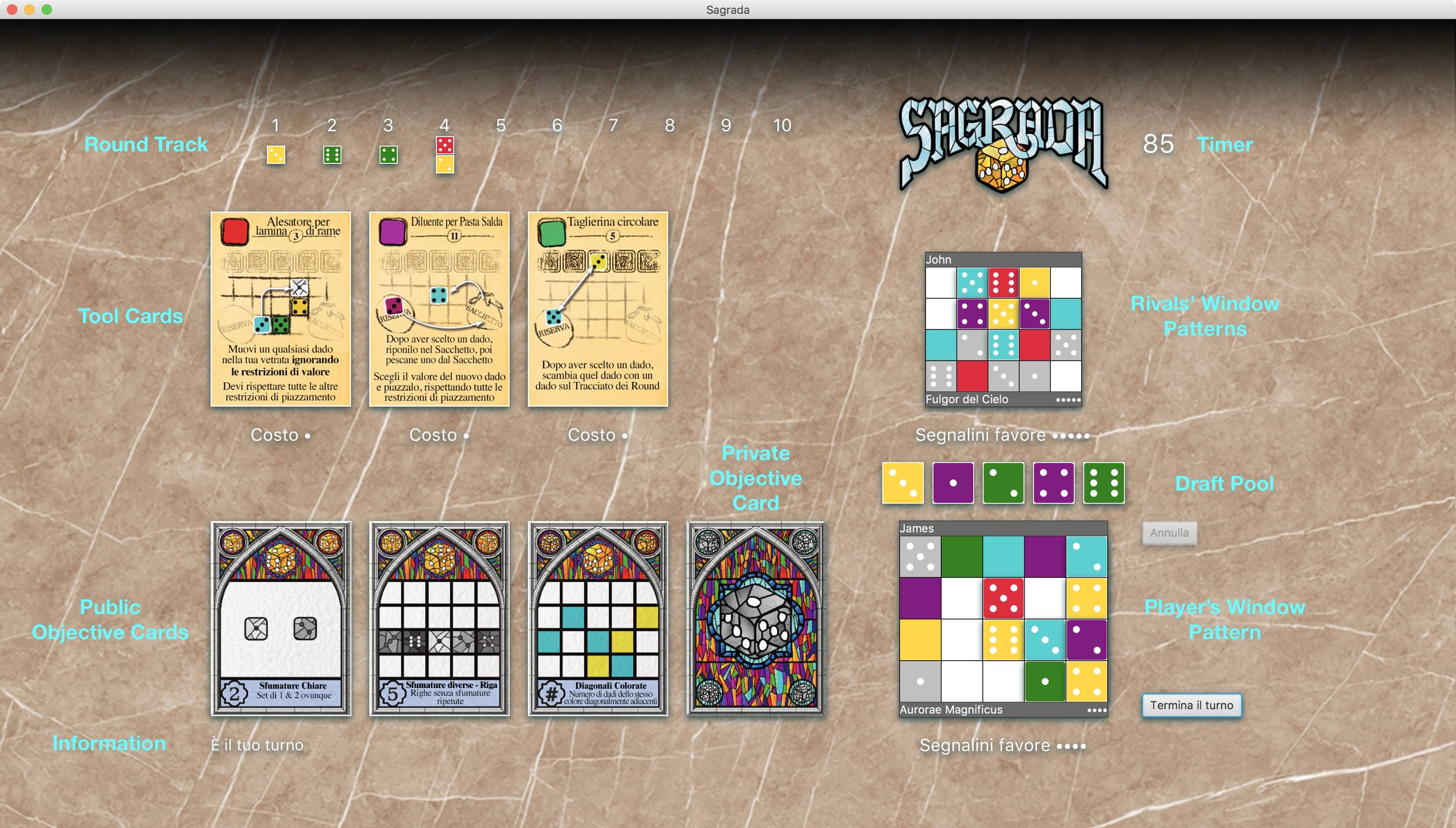Pick the yellow three die from draft pool
Screen dimensions: 1456x828
pyautogui.click(x=903, y=483)
